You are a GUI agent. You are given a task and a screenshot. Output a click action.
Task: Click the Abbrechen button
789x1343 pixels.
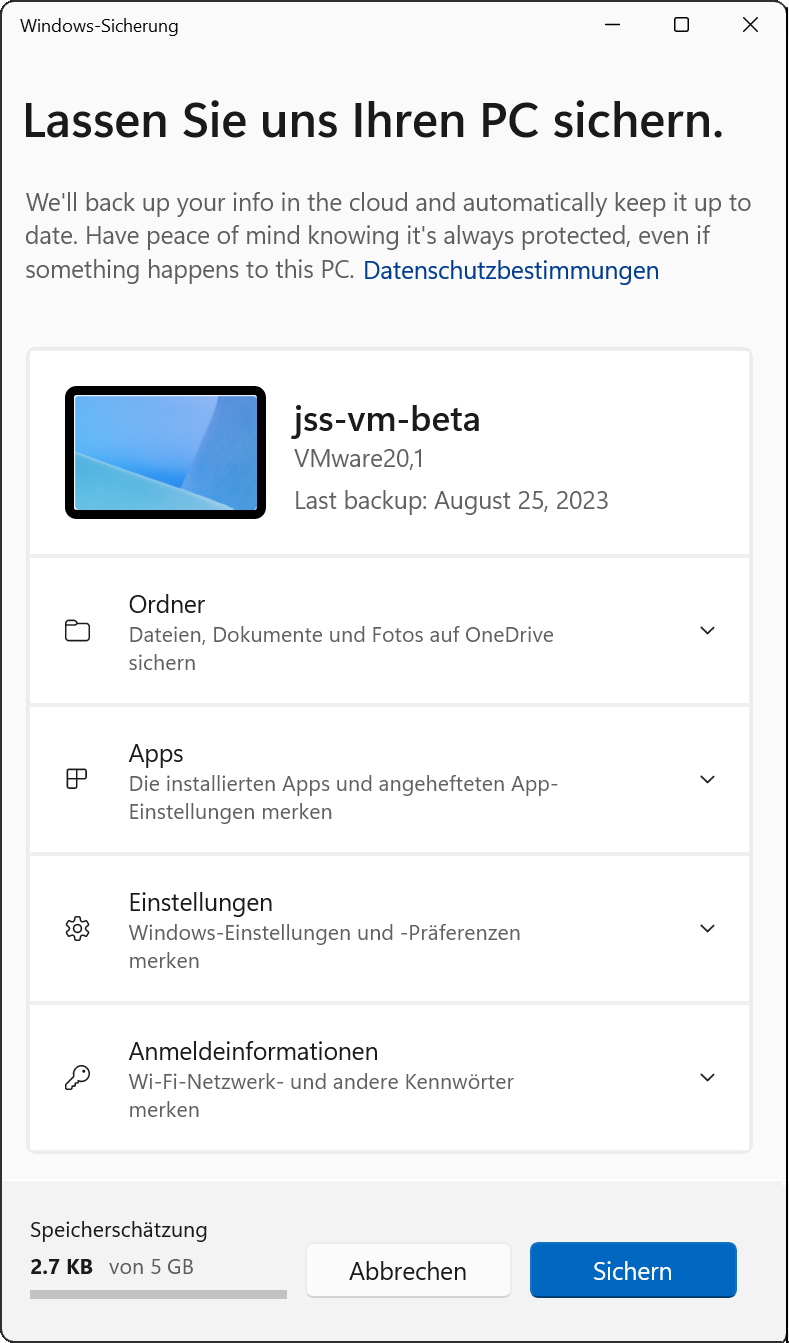[408, 1271]
